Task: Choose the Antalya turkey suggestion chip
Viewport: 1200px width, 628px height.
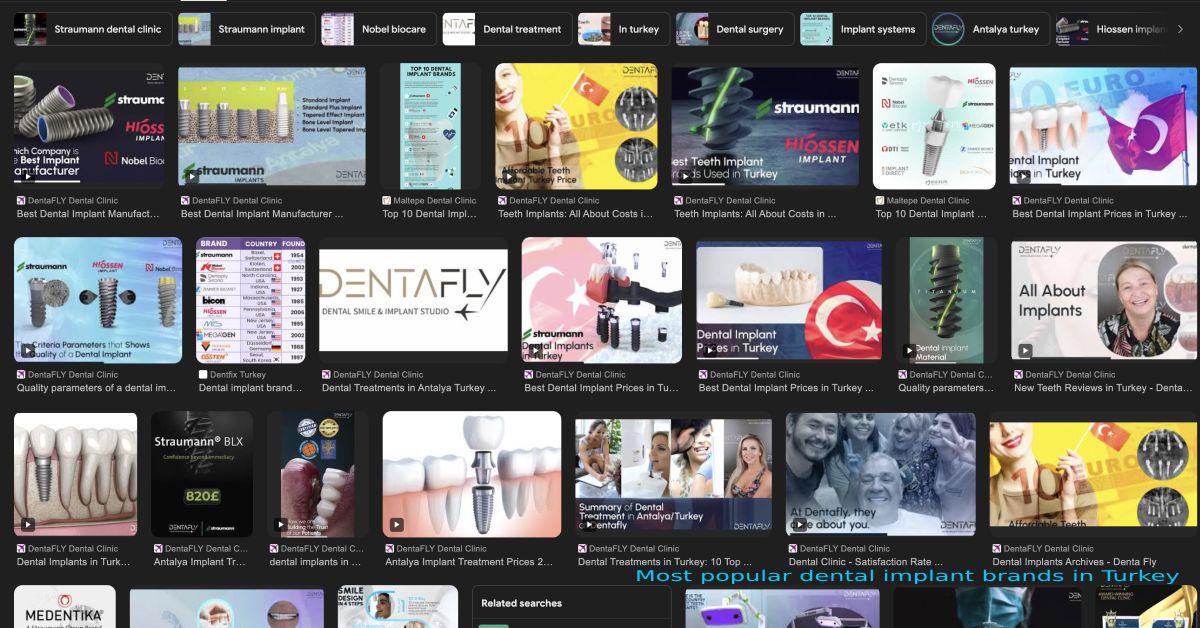Action: tap(991, 29)
